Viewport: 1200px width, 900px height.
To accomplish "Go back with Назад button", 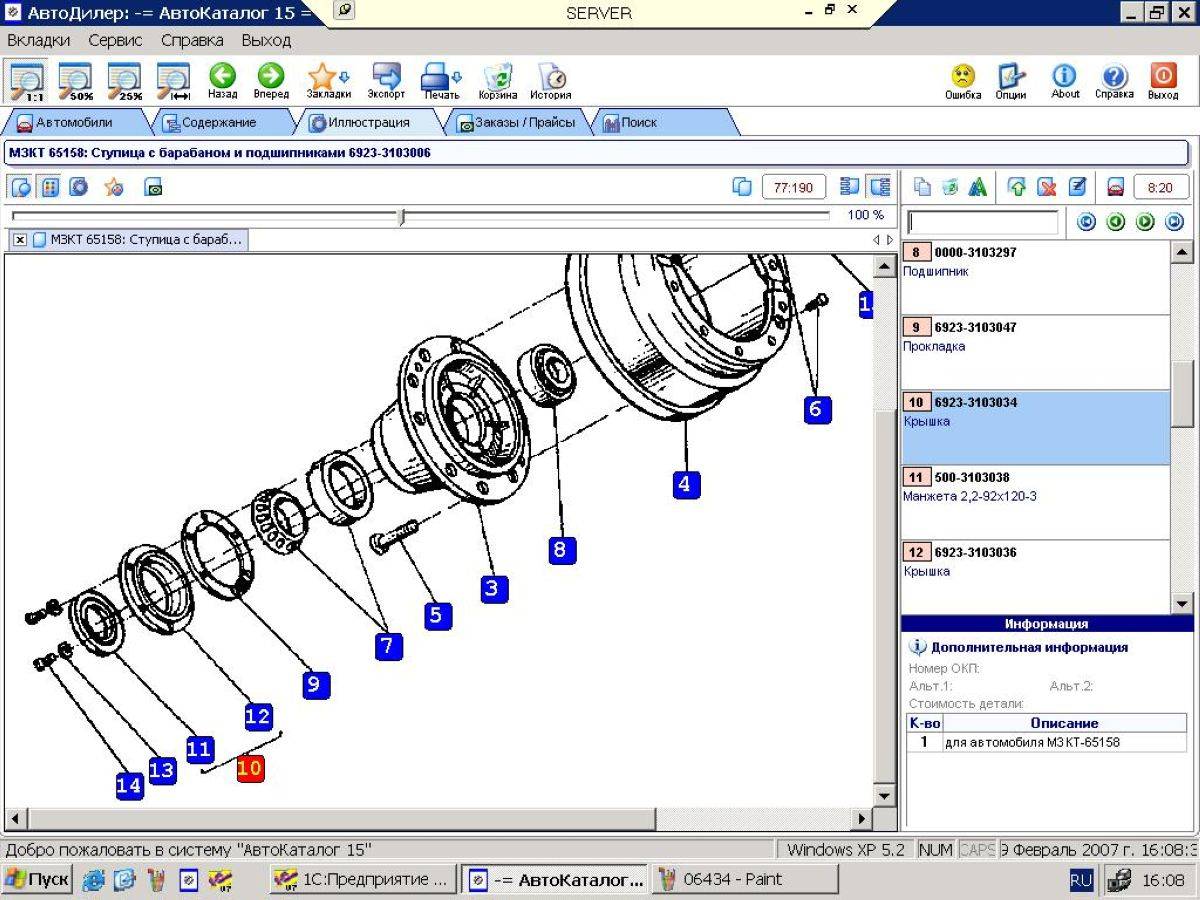I will [x=222, y=81].
